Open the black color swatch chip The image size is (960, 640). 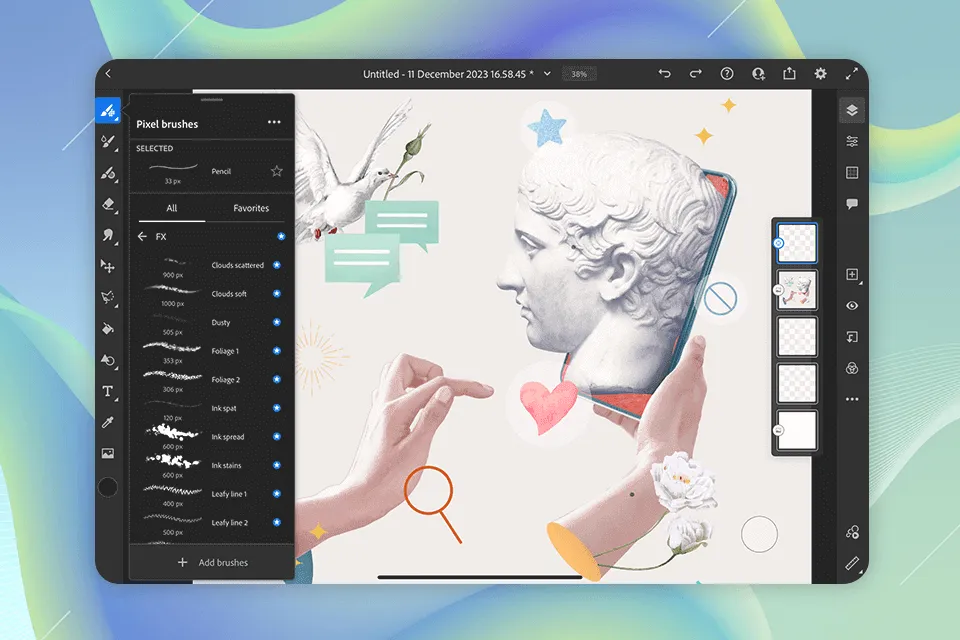click(x=108, y=487)
